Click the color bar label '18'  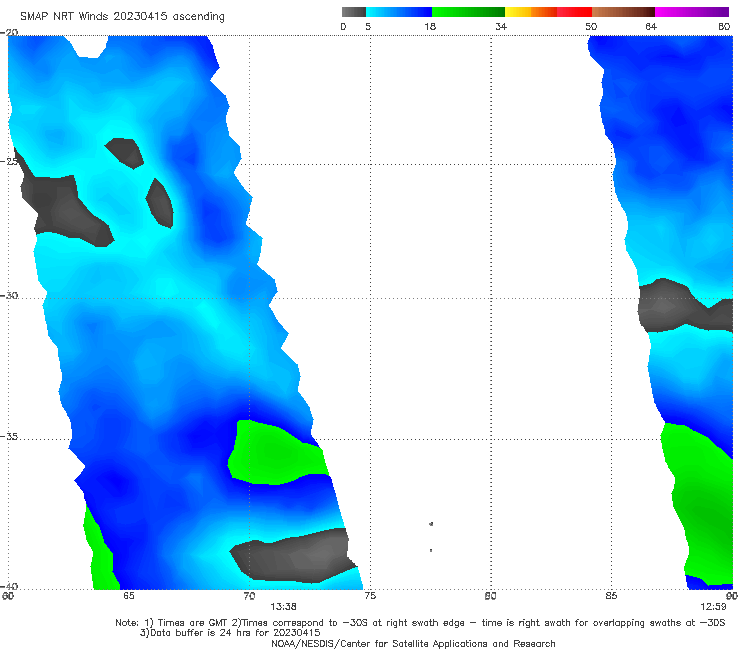pos(430,26)
